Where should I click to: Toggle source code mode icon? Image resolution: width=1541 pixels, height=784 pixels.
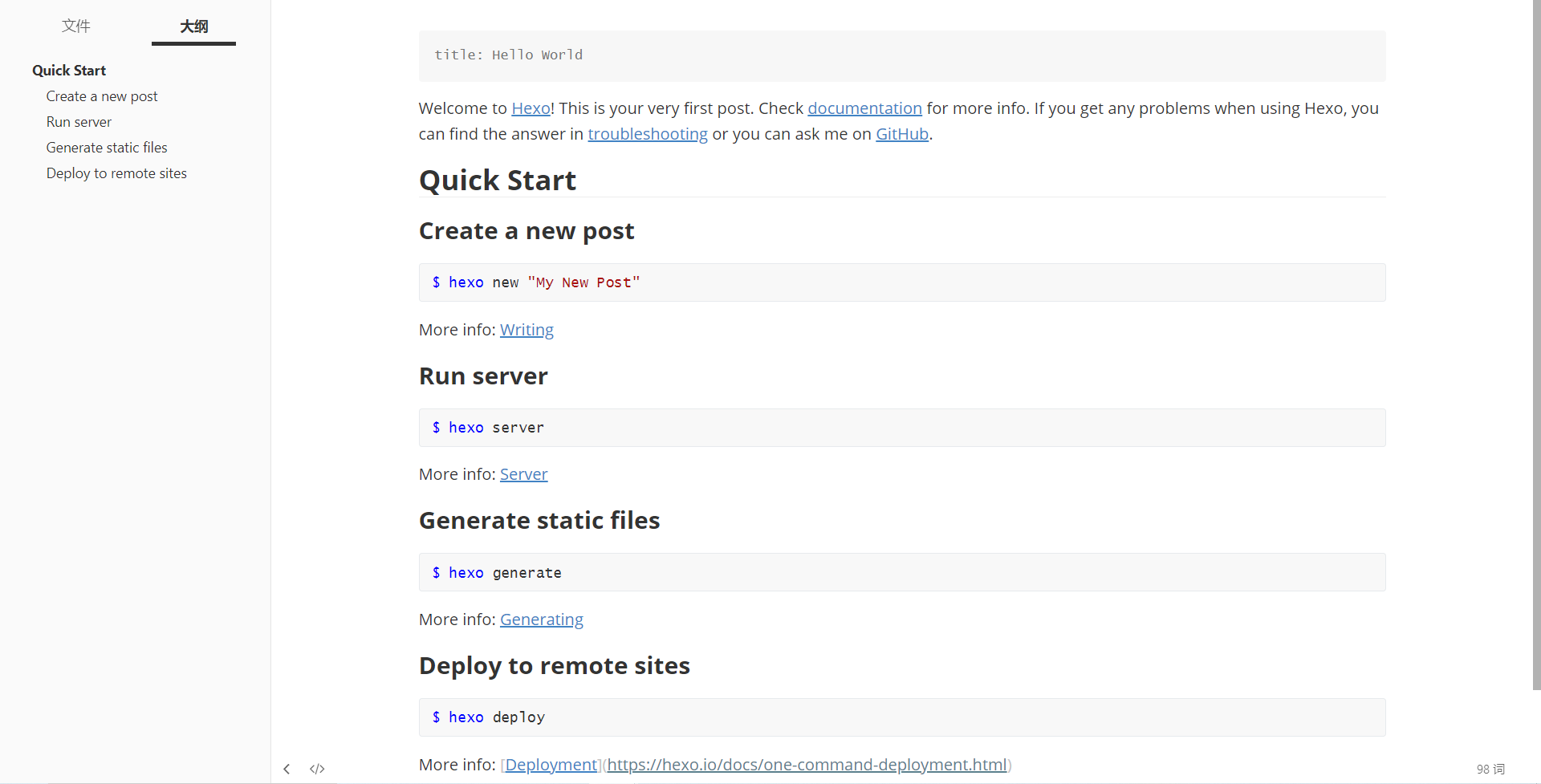tap(317, 769)
